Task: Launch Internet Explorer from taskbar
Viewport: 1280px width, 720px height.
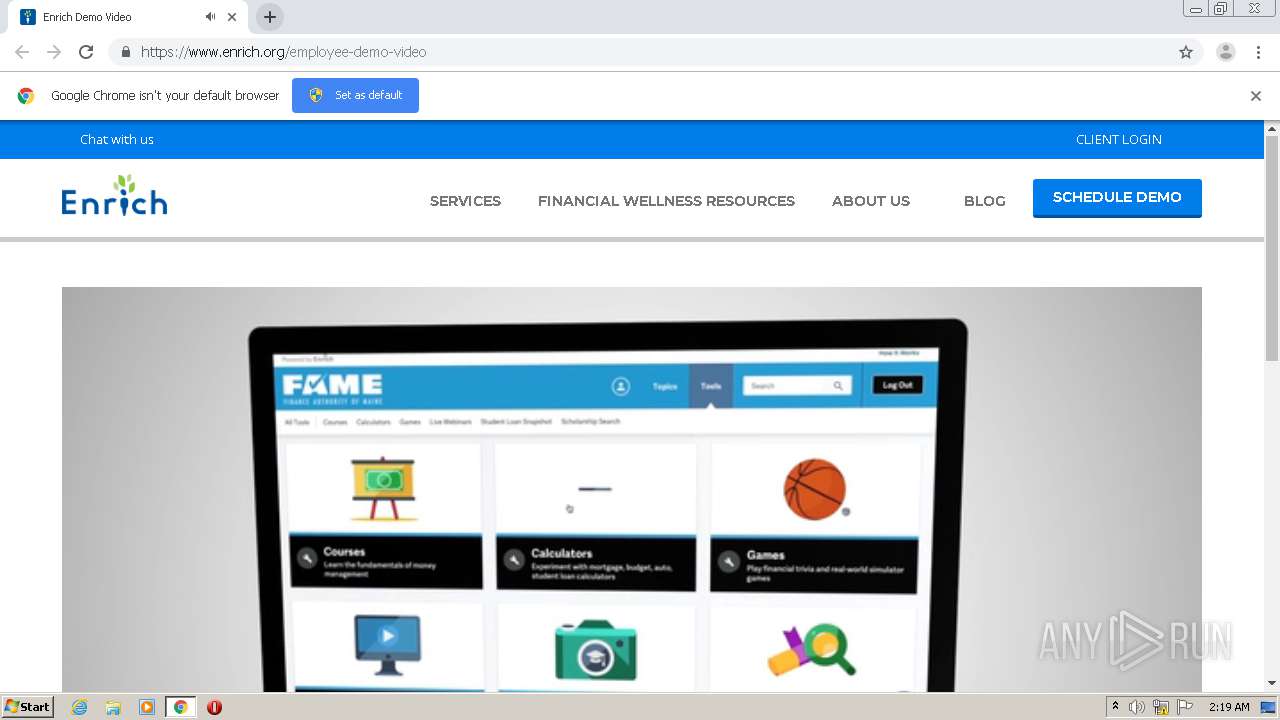Action: [x=80, y=707]
